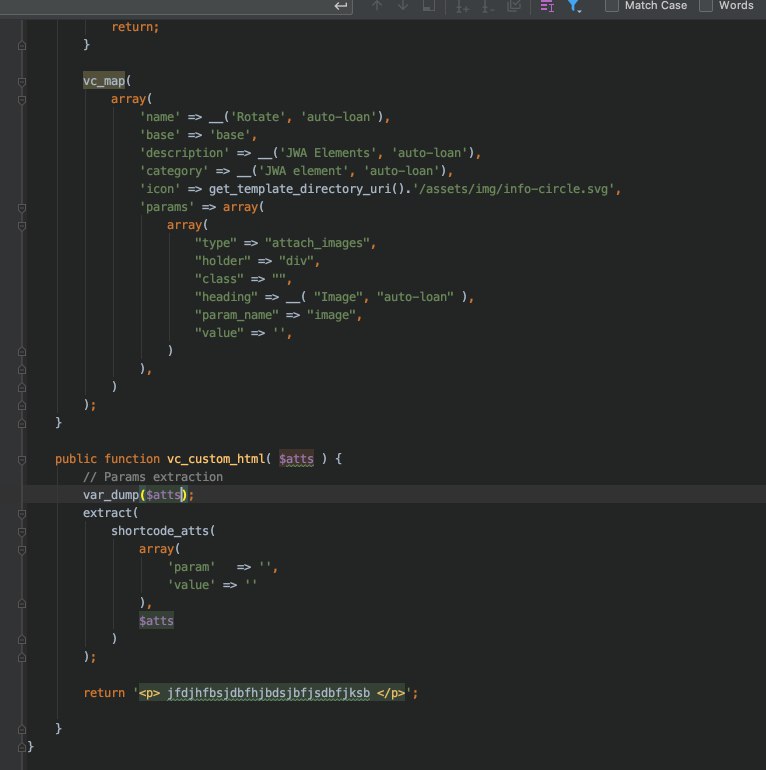The image size is (766, 770).
Task: Open the blue search filter funnel
Action: 575,6
